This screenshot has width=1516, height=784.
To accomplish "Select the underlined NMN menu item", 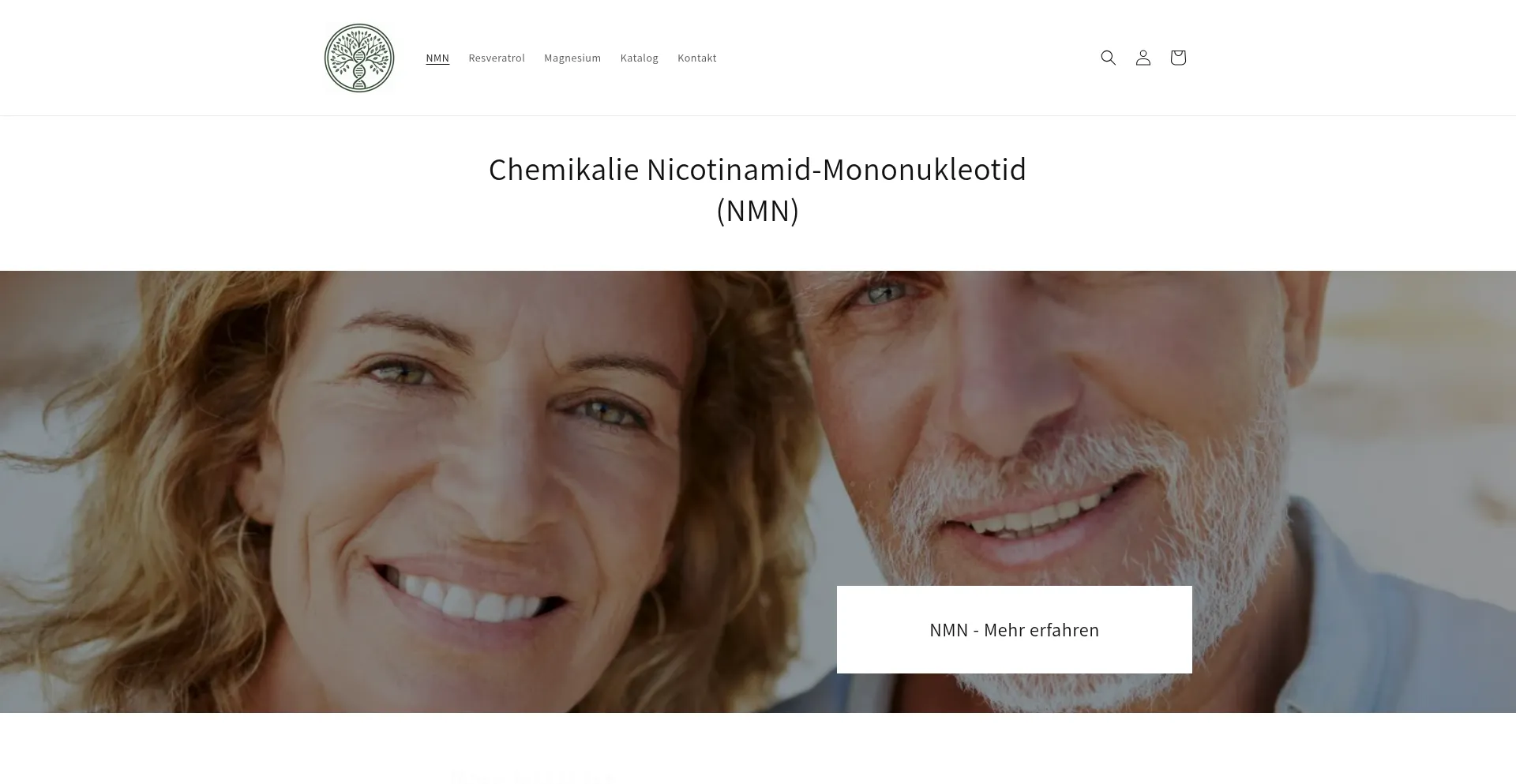I will click(437, 58).
